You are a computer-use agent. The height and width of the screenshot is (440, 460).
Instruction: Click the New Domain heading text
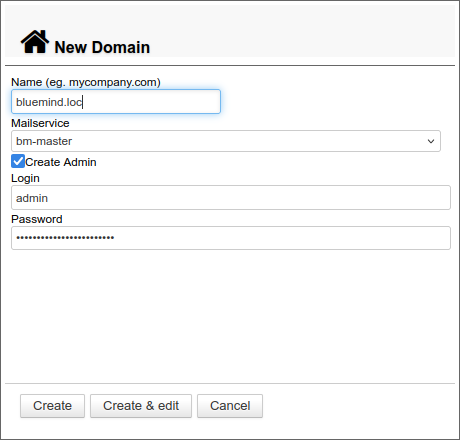pos(102,47)
